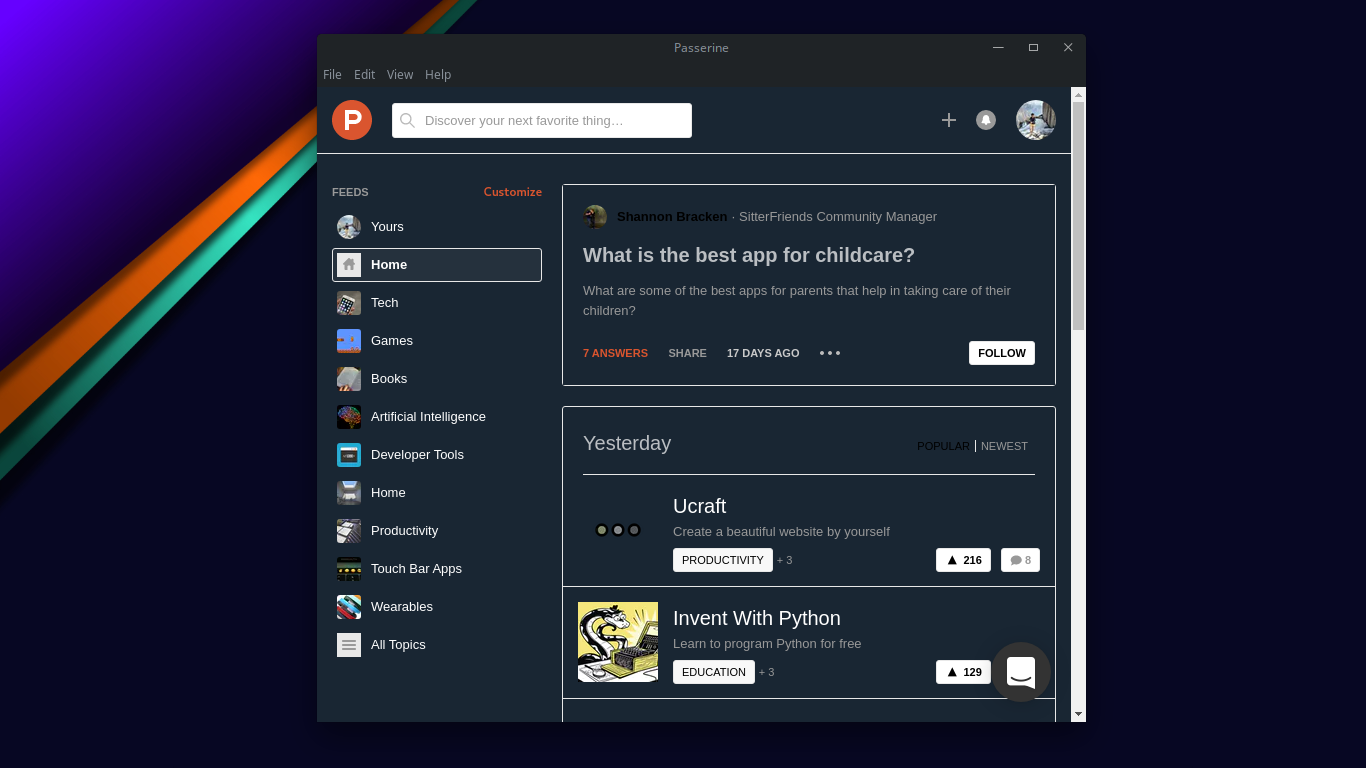Image resolution: width=1366 pixels, height=768 pixels.
Task: Select the Tech feed label
Action: 385,303
